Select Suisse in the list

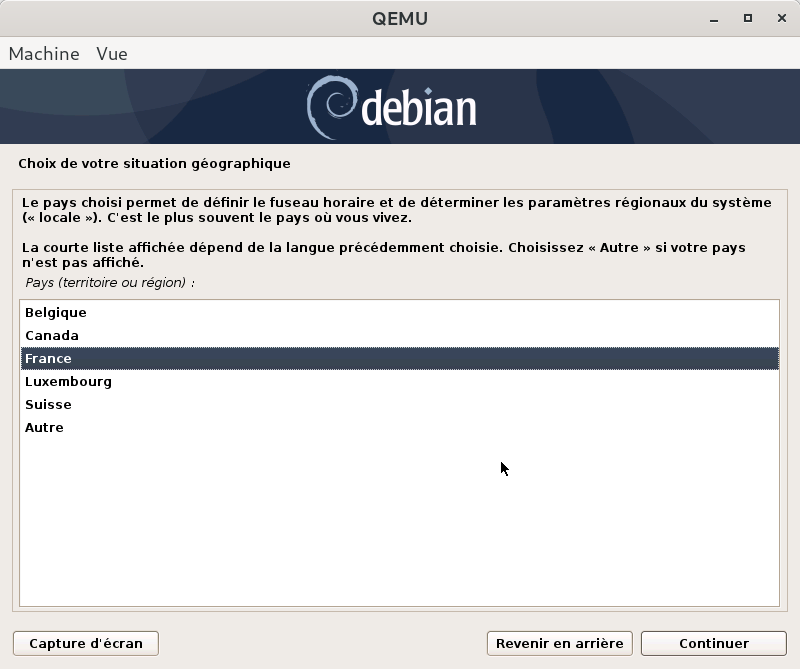(x=48, y=405)
